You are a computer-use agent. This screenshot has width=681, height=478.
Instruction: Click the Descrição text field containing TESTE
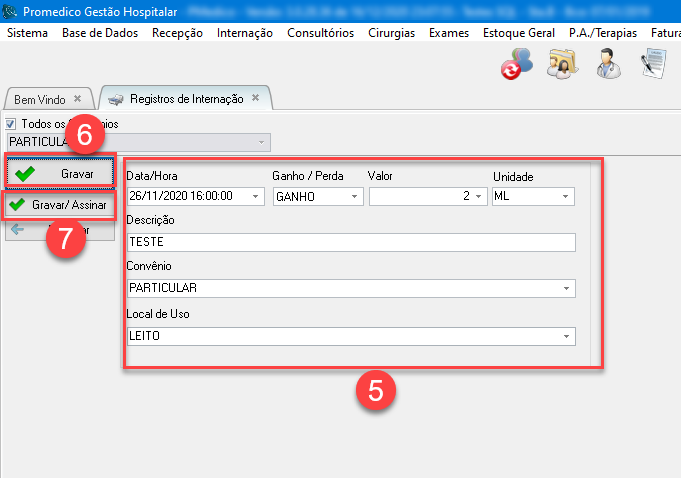[351, 242]
